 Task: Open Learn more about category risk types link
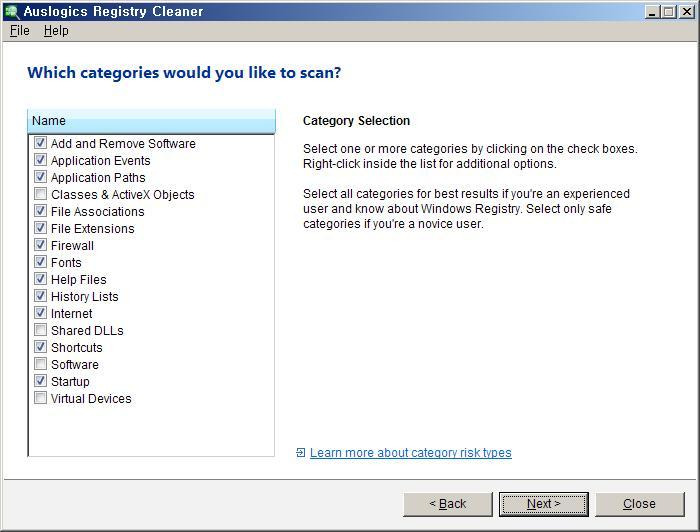[x=411, y=453]
